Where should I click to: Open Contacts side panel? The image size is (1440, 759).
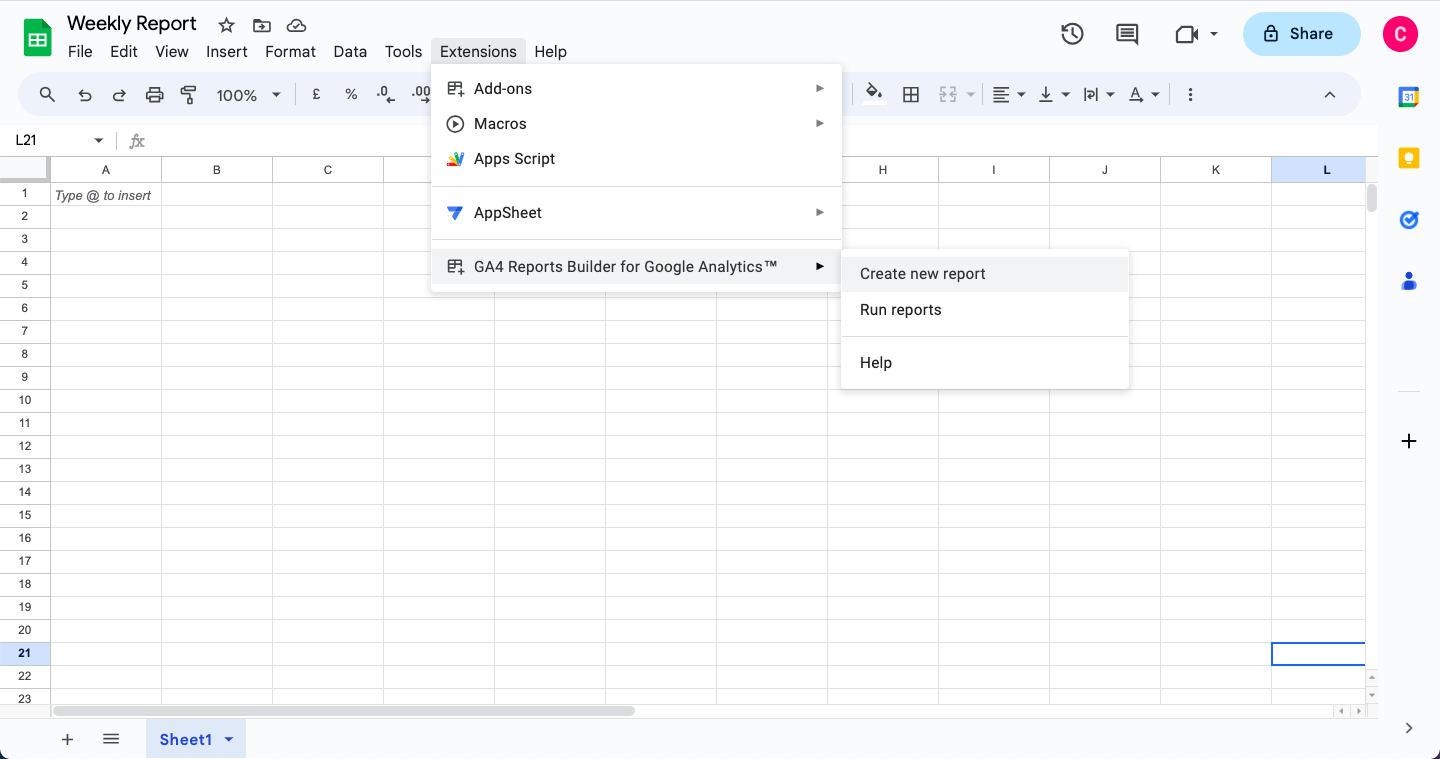click(1409, 281)
